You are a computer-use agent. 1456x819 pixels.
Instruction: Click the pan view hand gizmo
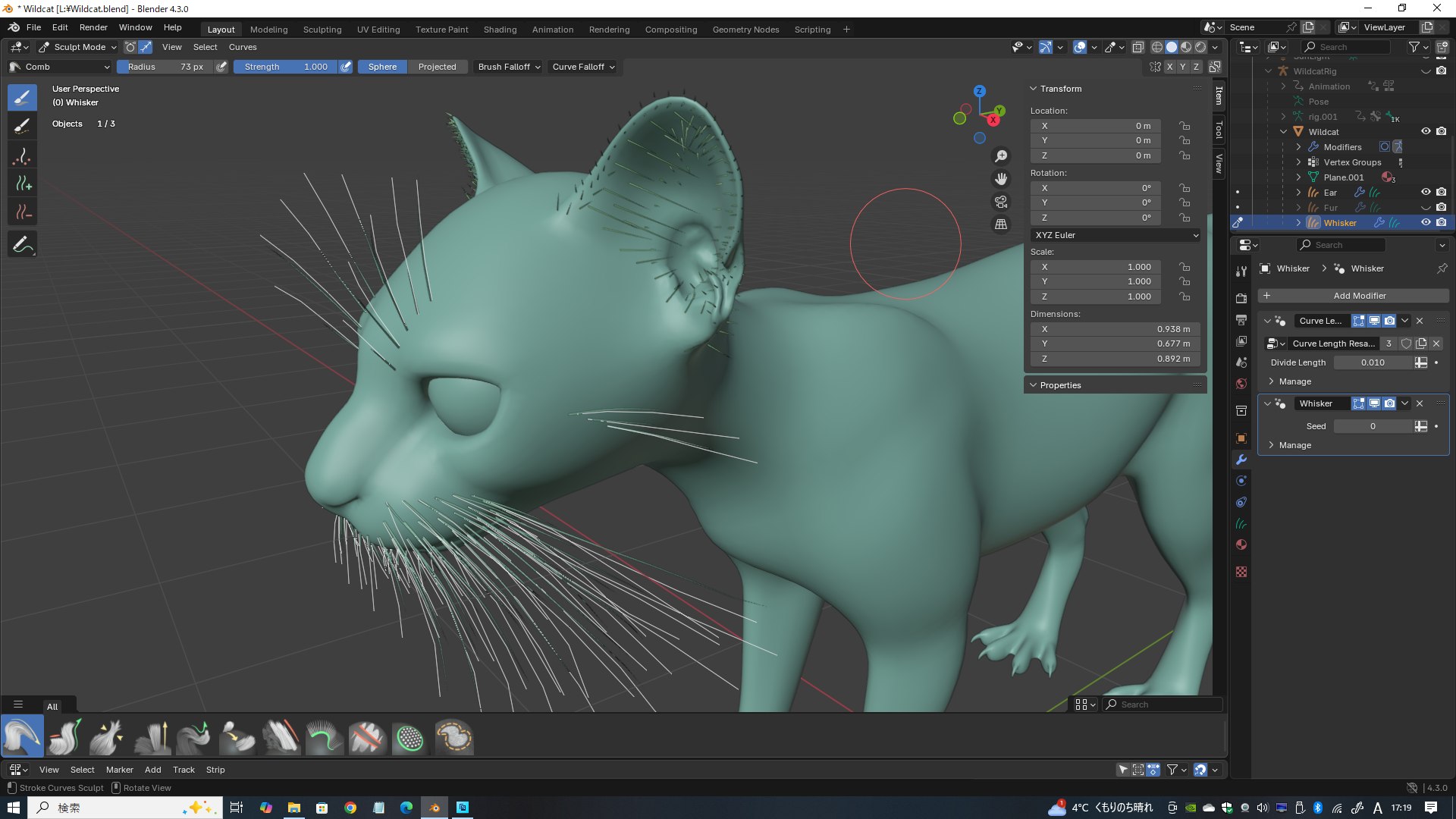point(1002,179)
